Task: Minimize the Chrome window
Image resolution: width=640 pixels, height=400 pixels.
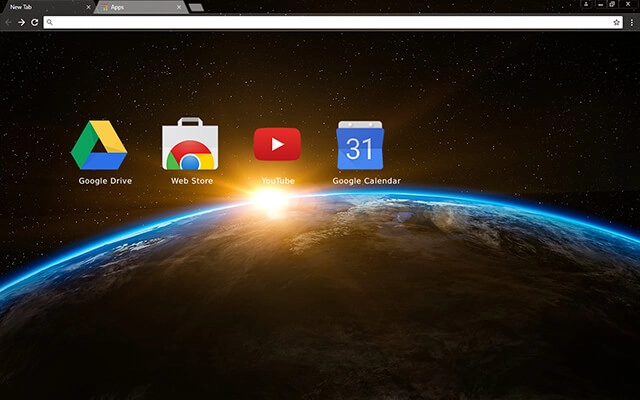Action: [x=600, y=4]
